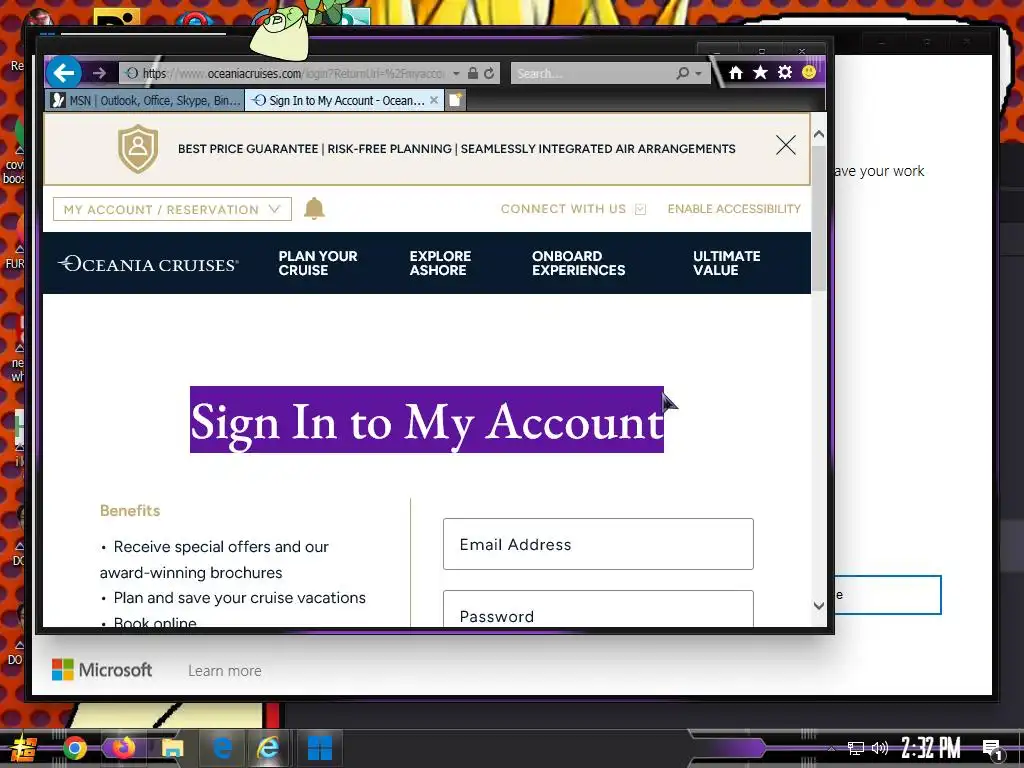Click the blue outlined button in background window

click(888, 595)
